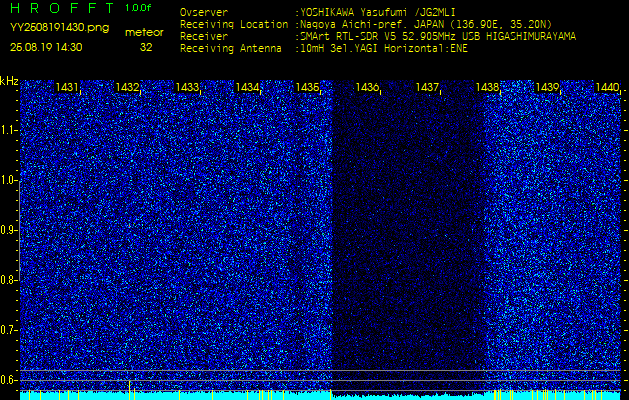Screen dimensions: 629x400
Task: Click the 10mH 3el.YAGI antenna value
Action: pyautogui.click(x=383, y=49)
